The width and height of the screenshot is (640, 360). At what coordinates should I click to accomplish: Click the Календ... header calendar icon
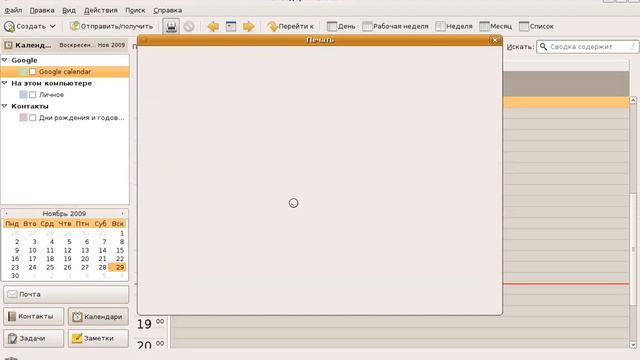tap(9, 45)
